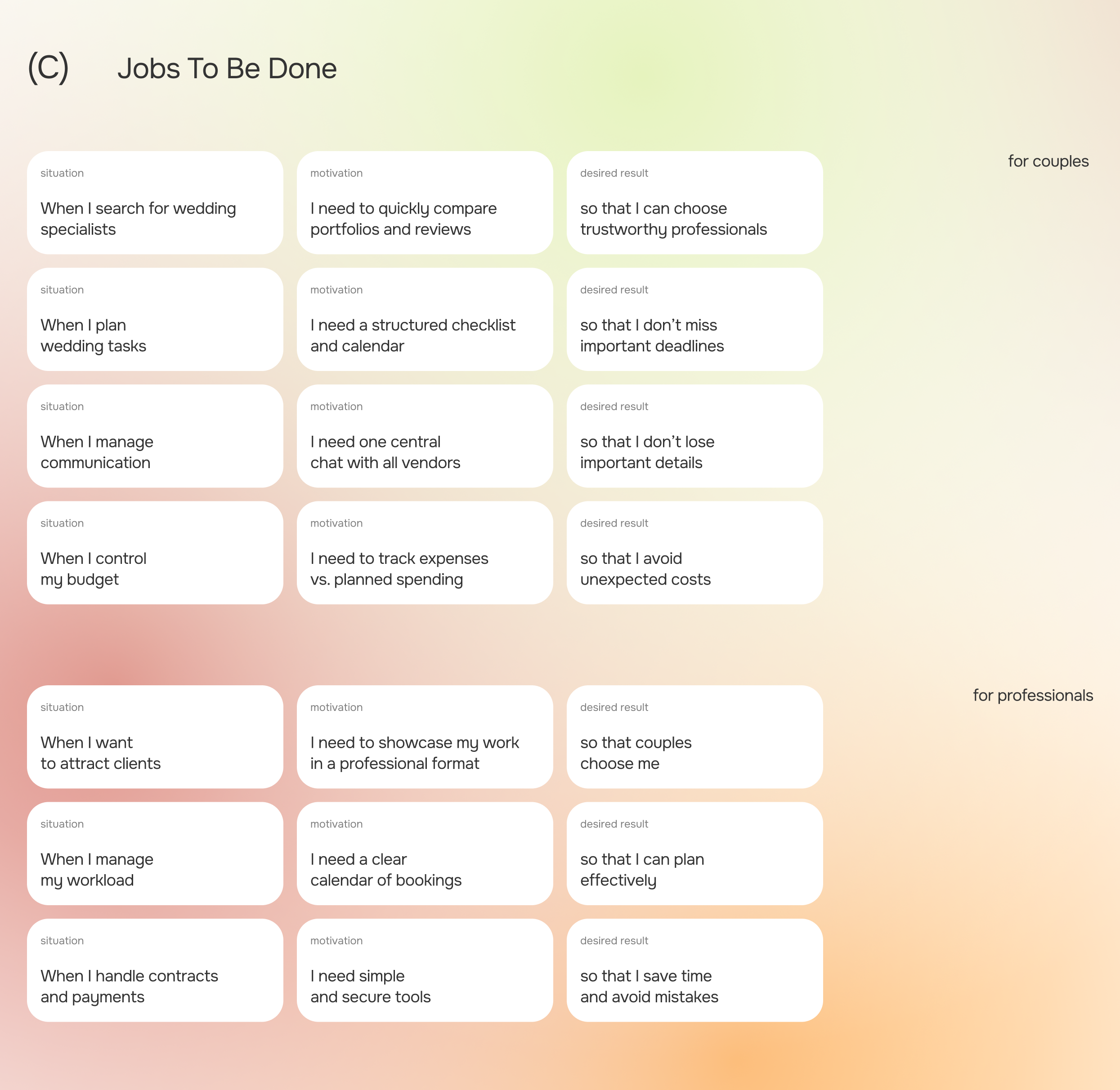Open 'I need a structured checklist and calendar' card
Screen dimensions: 1120x1090
pyautogui.click(x=424, y=319)
